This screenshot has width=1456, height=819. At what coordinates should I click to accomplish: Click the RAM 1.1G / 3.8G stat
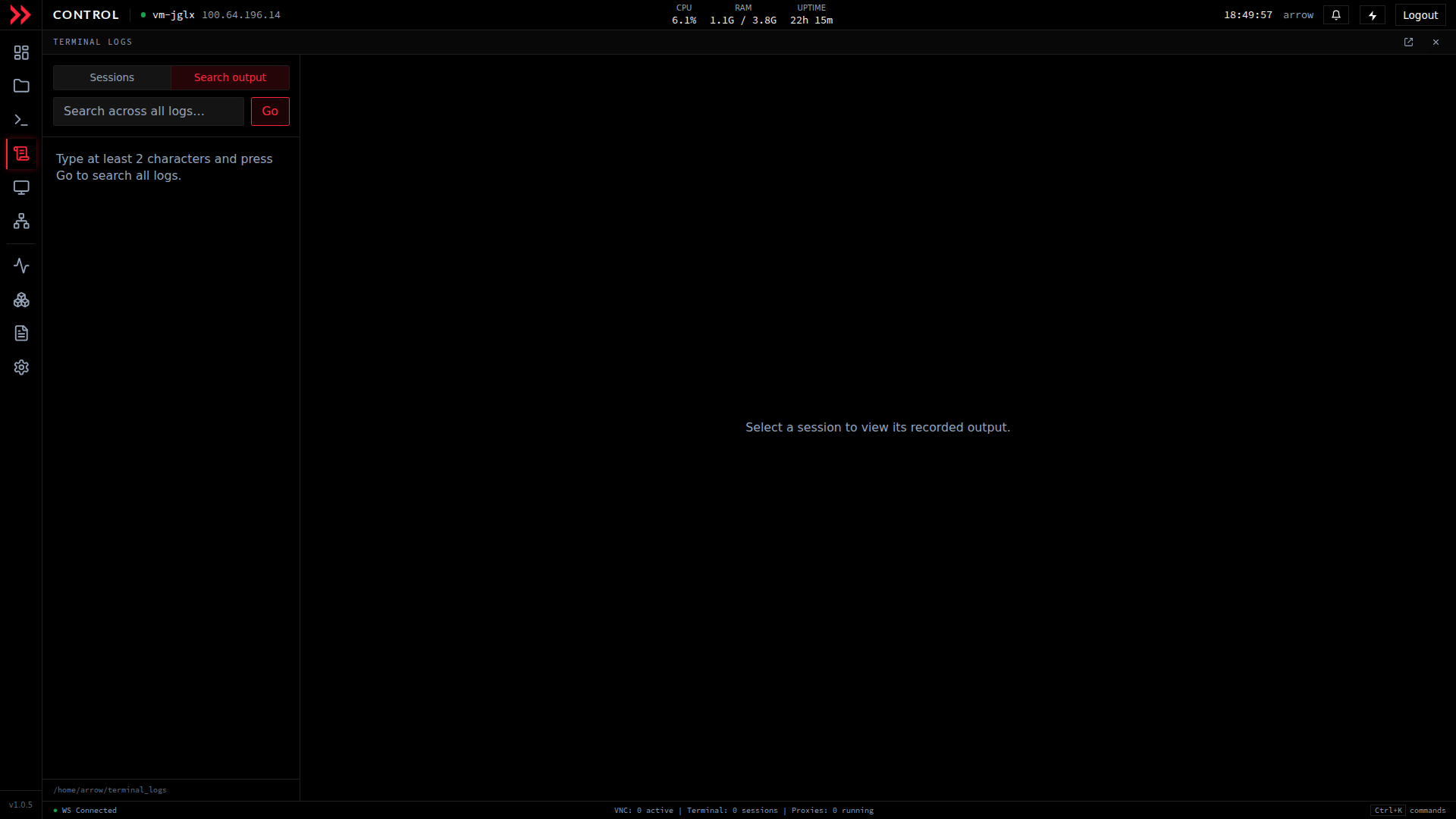coord(743,14)
